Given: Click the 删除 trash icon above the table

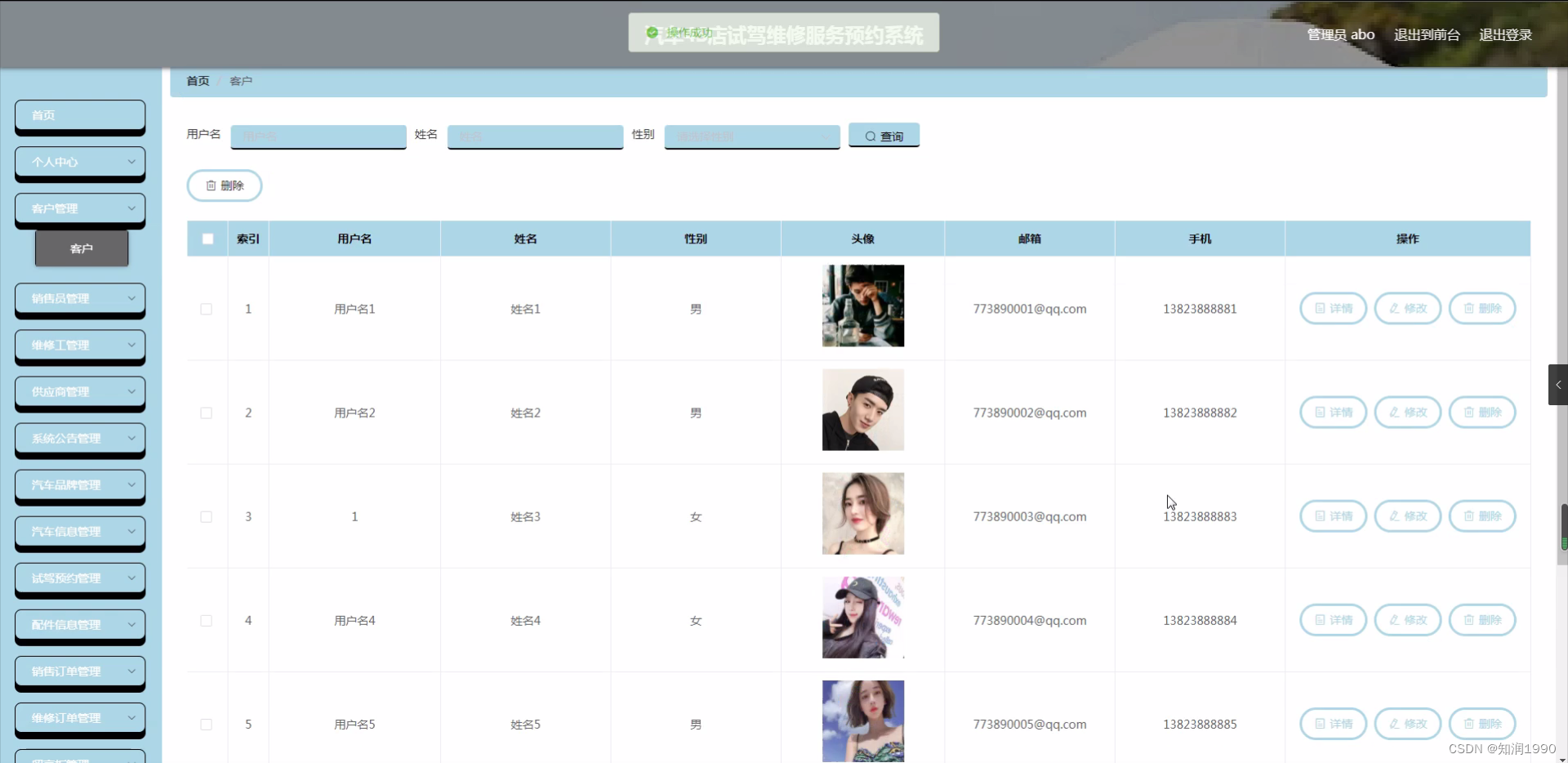Looking at the screenshot, I should (x=224, y=185).
